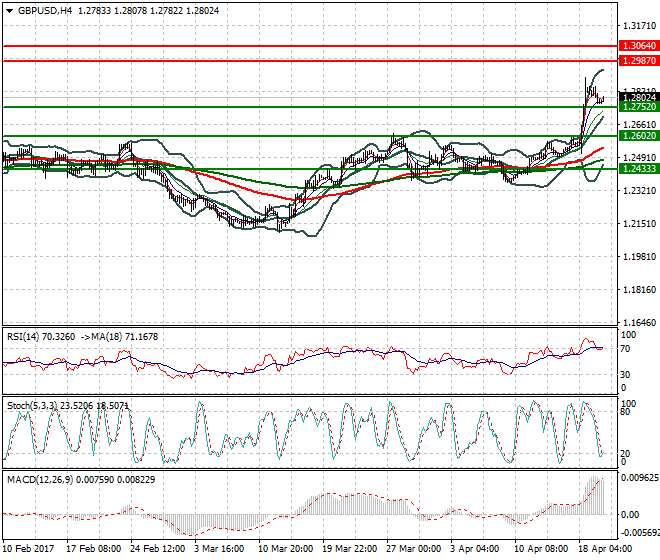This screenshot has width=660, height=560.
Task: Click the 19 Mar 22:00 date label
Action: (350, 549)
